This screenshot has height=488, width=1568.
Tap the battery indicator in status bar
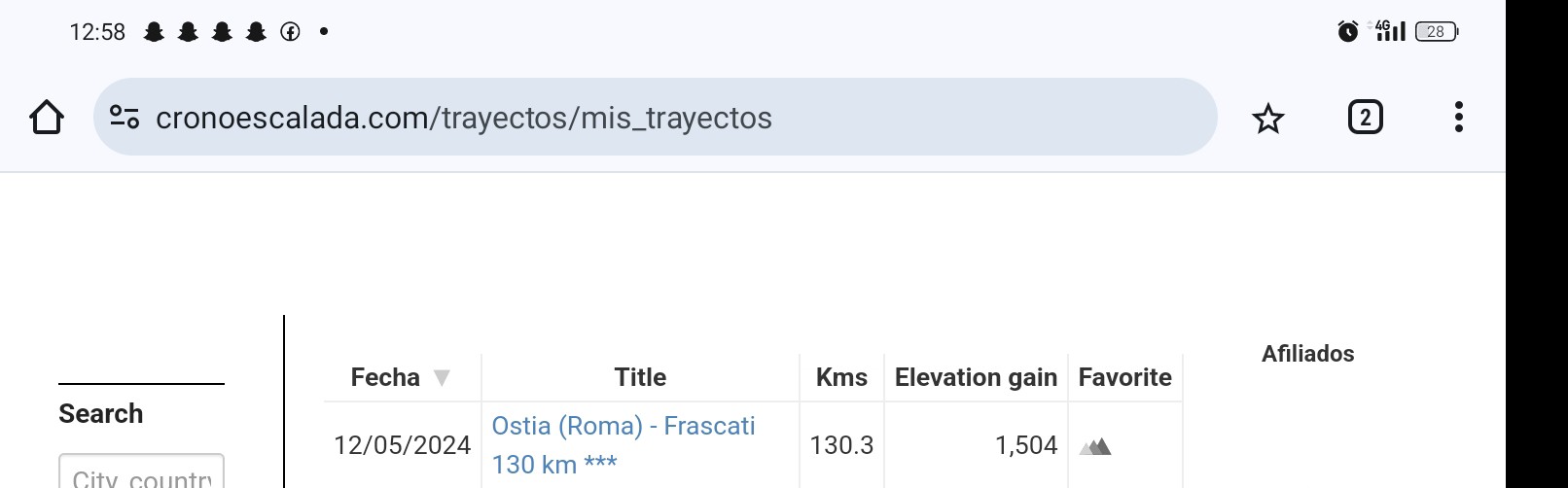coord(1437,31)
